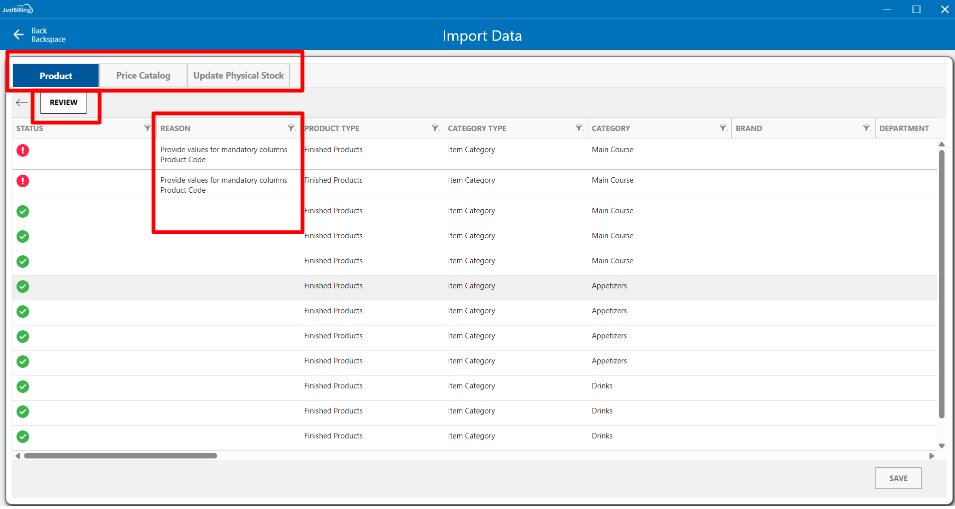The image size is (955, 509).
Task: Open the Reason column filter
Action: coord(291,128)
